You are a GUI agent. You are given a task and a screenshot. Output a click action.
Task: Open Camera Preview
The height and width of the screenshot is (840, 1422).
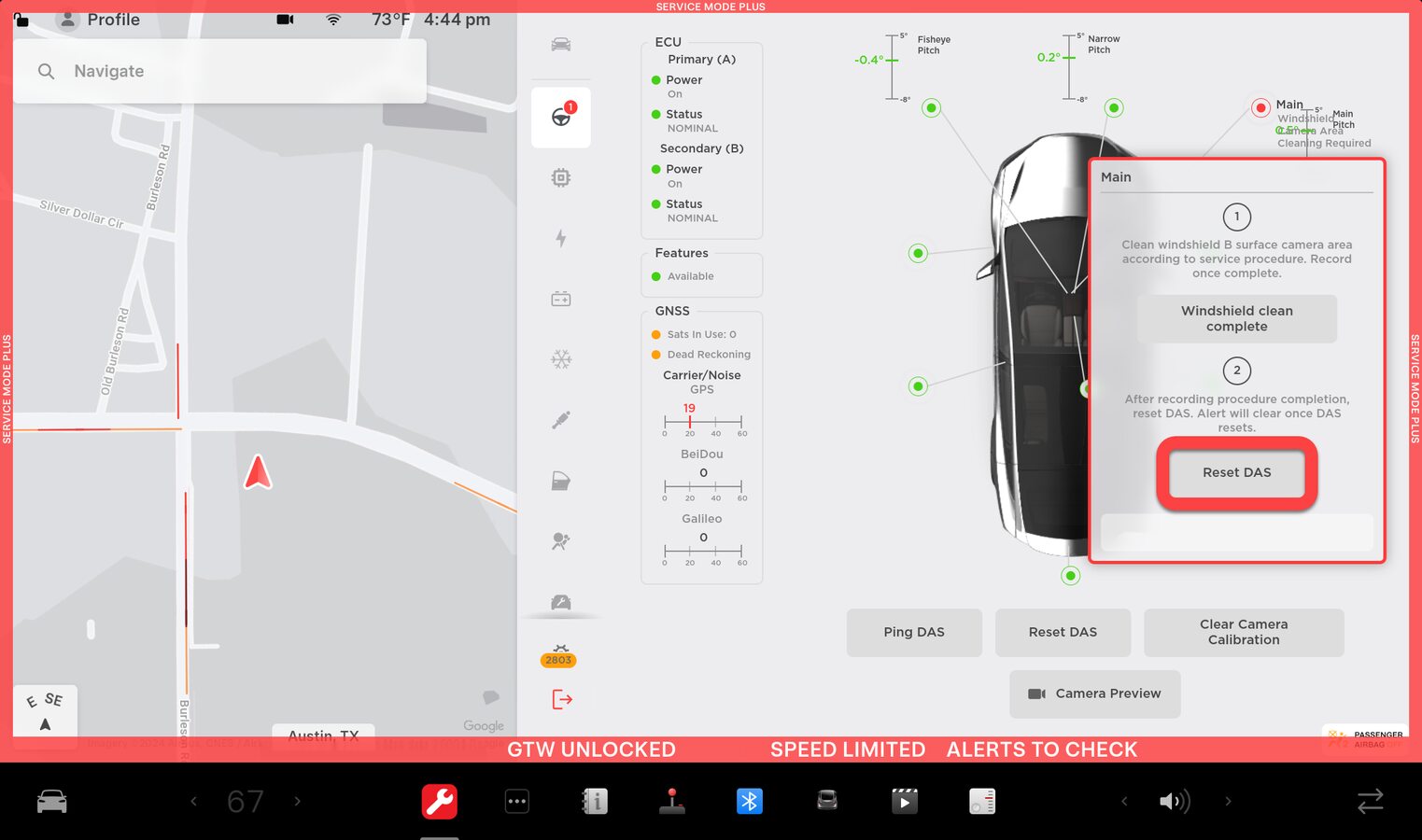(x=1094, y=693)
